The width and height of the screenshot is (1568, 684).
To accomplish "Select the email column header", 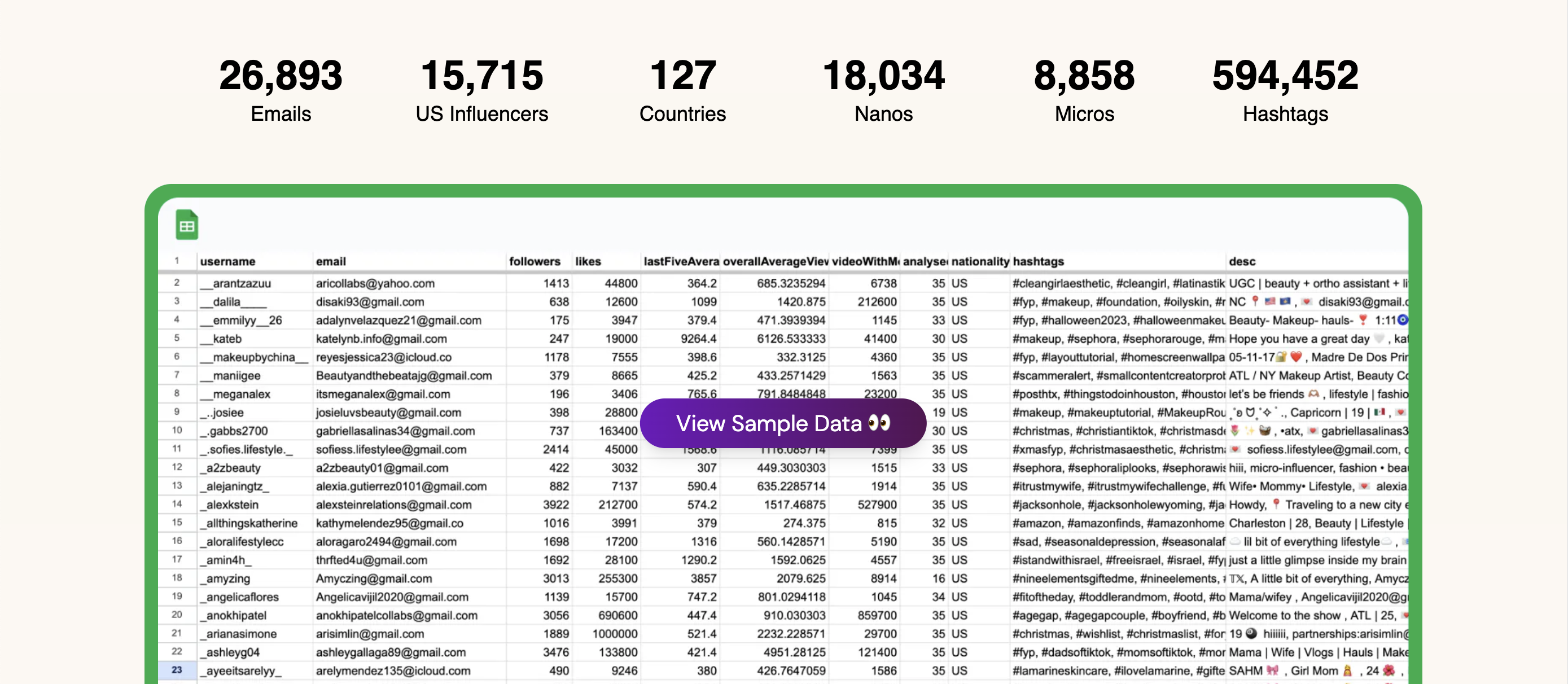I will (x=331, y=262).
